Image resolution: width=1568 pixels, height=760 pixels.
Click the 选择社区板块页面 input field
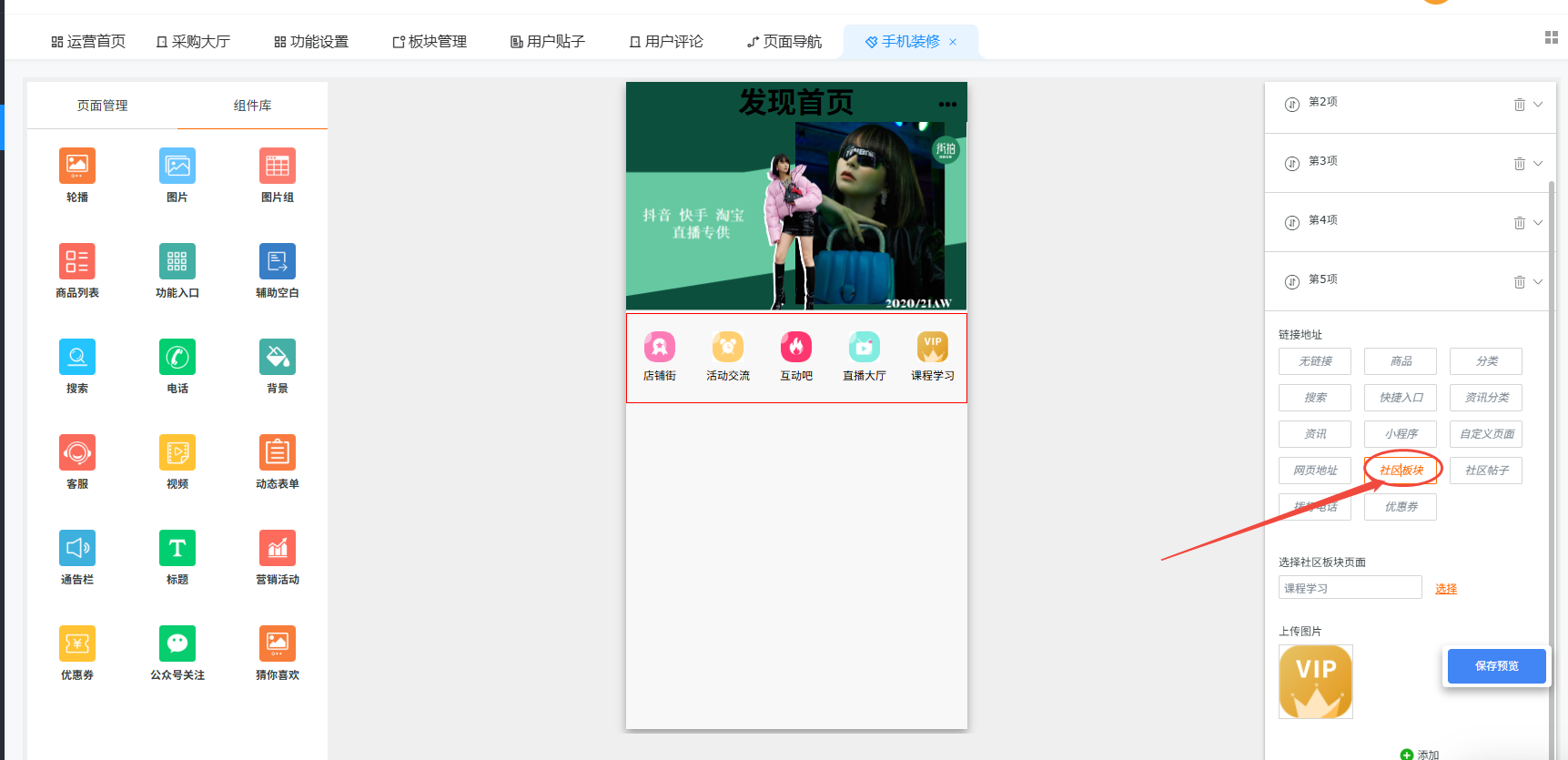(1350, 588)
